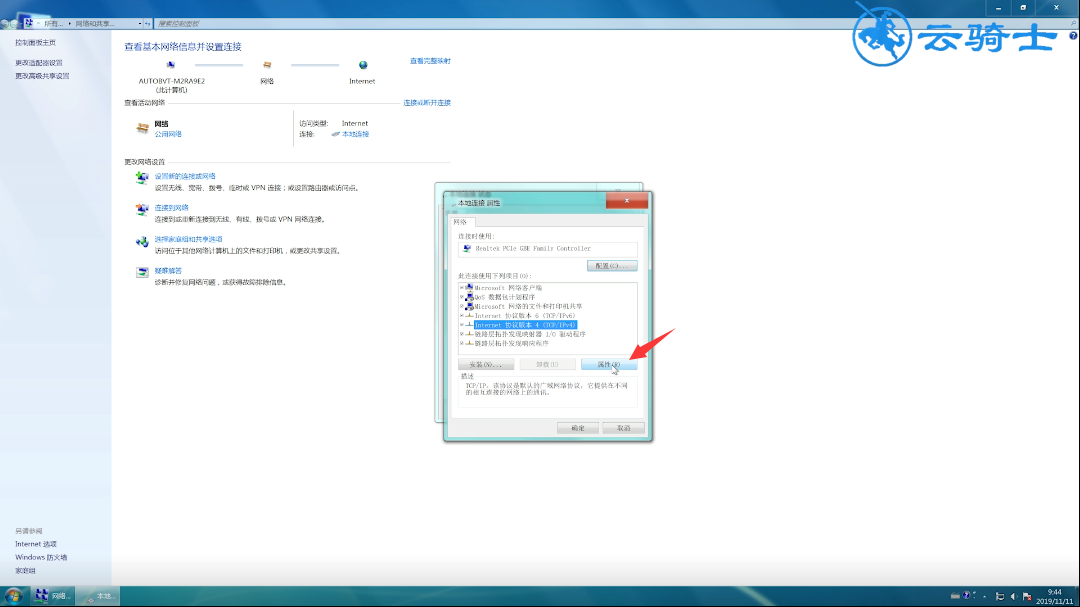Image resolution: width=1080 pixels, height=607 pixels.
Task: Open the 本地连接 link next to 连接
Action: click(355, 134)
